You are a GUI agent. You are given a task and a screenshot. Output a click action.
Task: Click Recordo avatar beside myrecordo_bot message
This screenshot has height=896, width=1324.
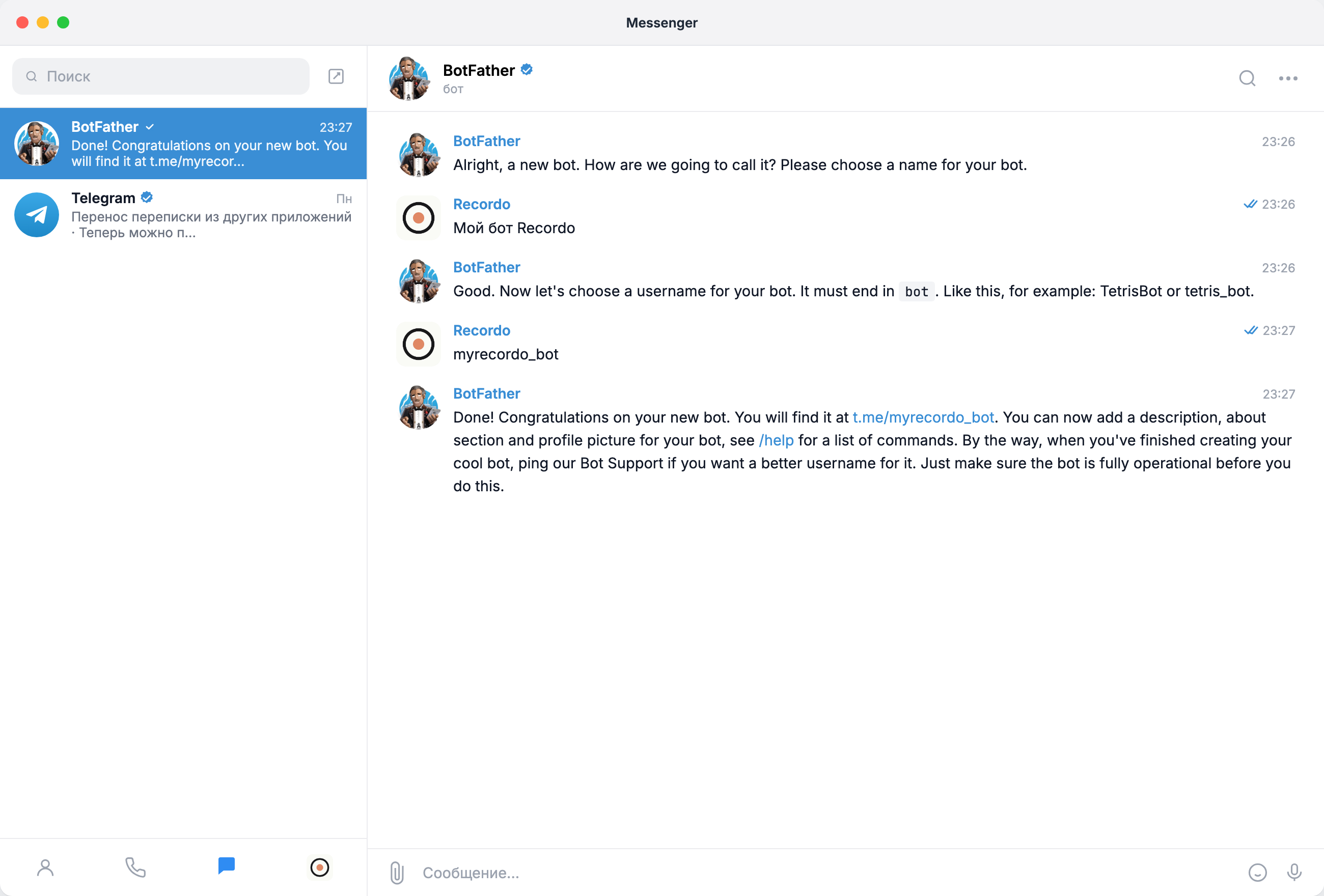coord(418,344)
